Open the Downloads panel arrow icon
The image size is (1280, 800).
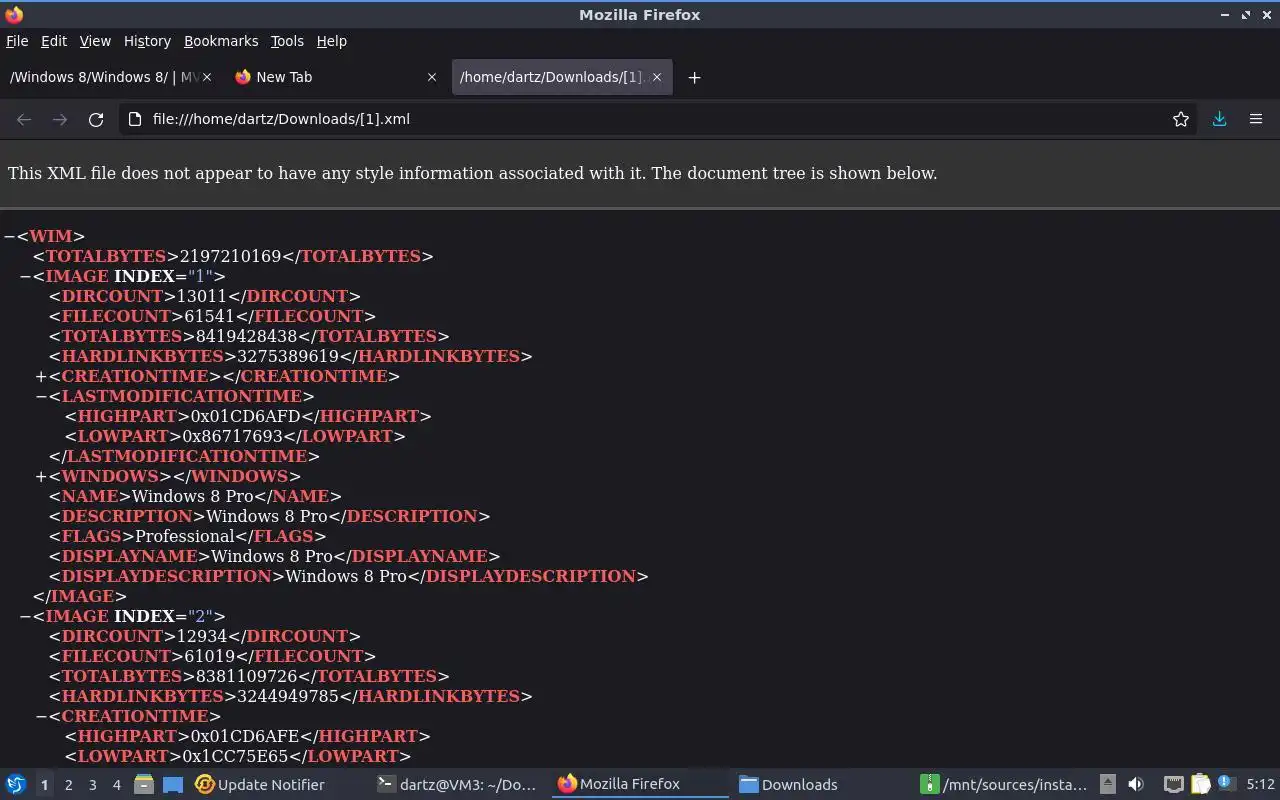coord(1219,119)
